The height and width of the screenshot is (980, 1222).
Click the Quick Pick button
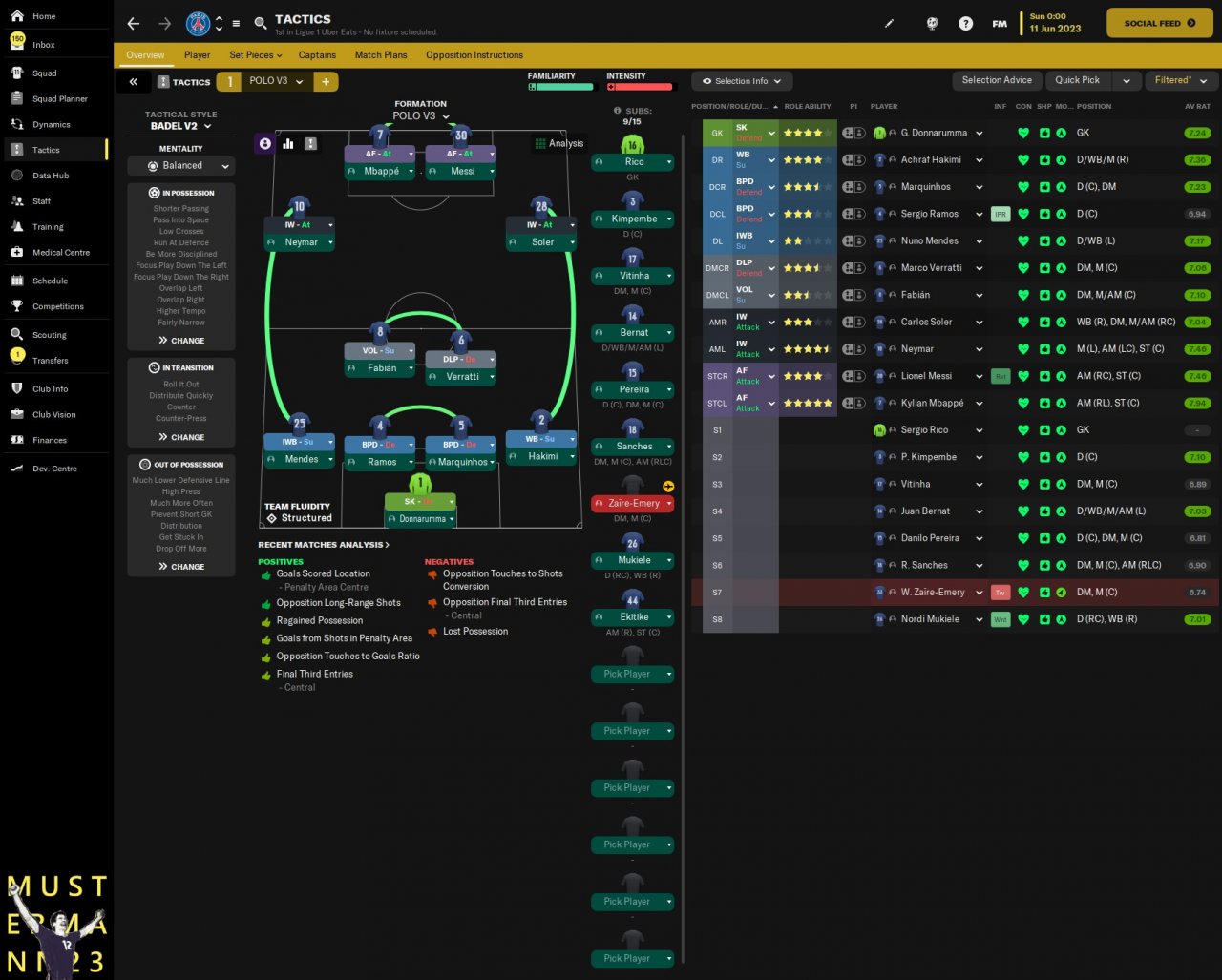(x=1078, y=81)
